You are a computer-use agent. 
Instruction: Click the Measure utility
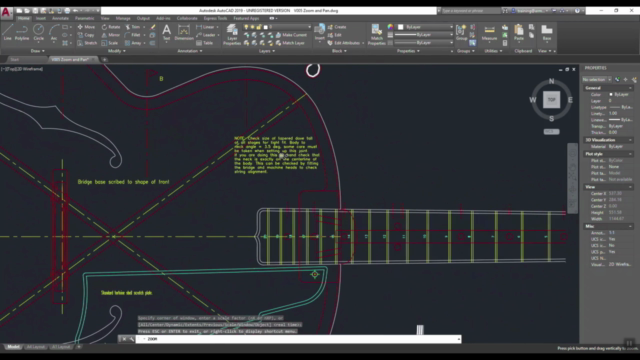pos(489,32)
